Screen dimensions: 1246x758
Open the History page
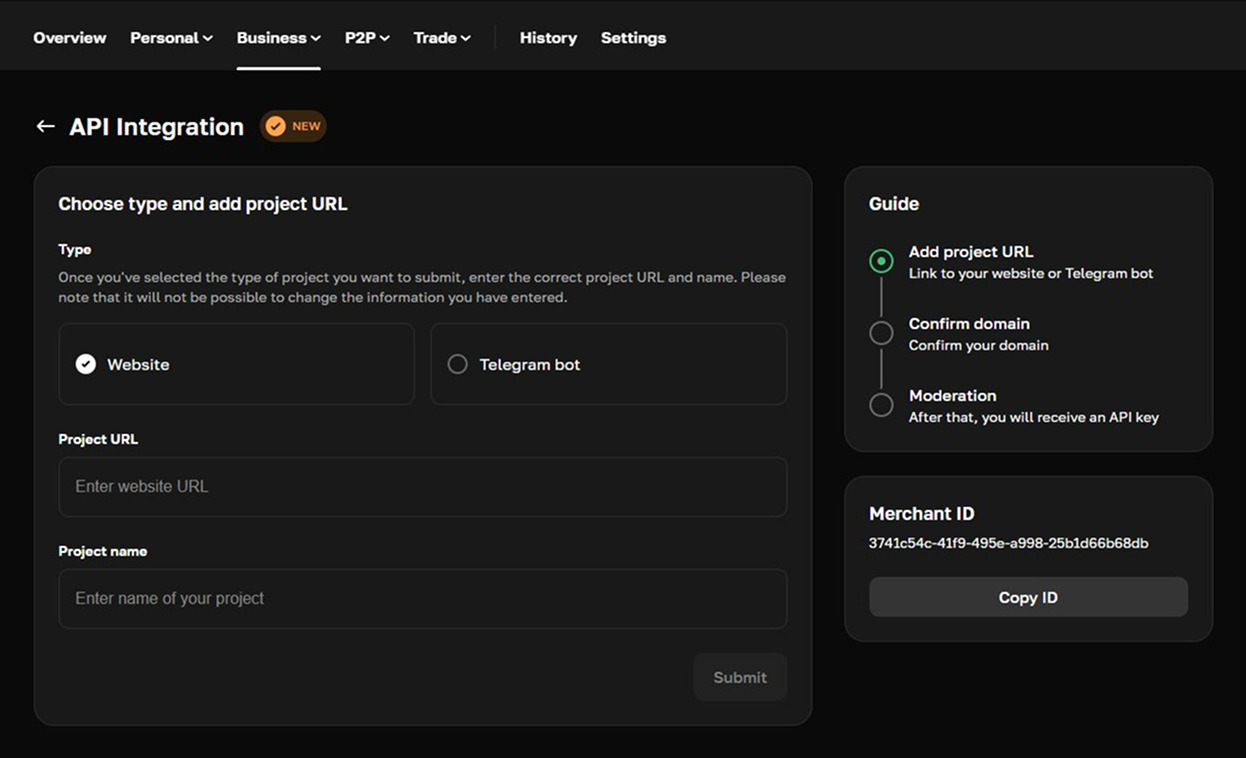pyautogui.click(x=548, y=38)
